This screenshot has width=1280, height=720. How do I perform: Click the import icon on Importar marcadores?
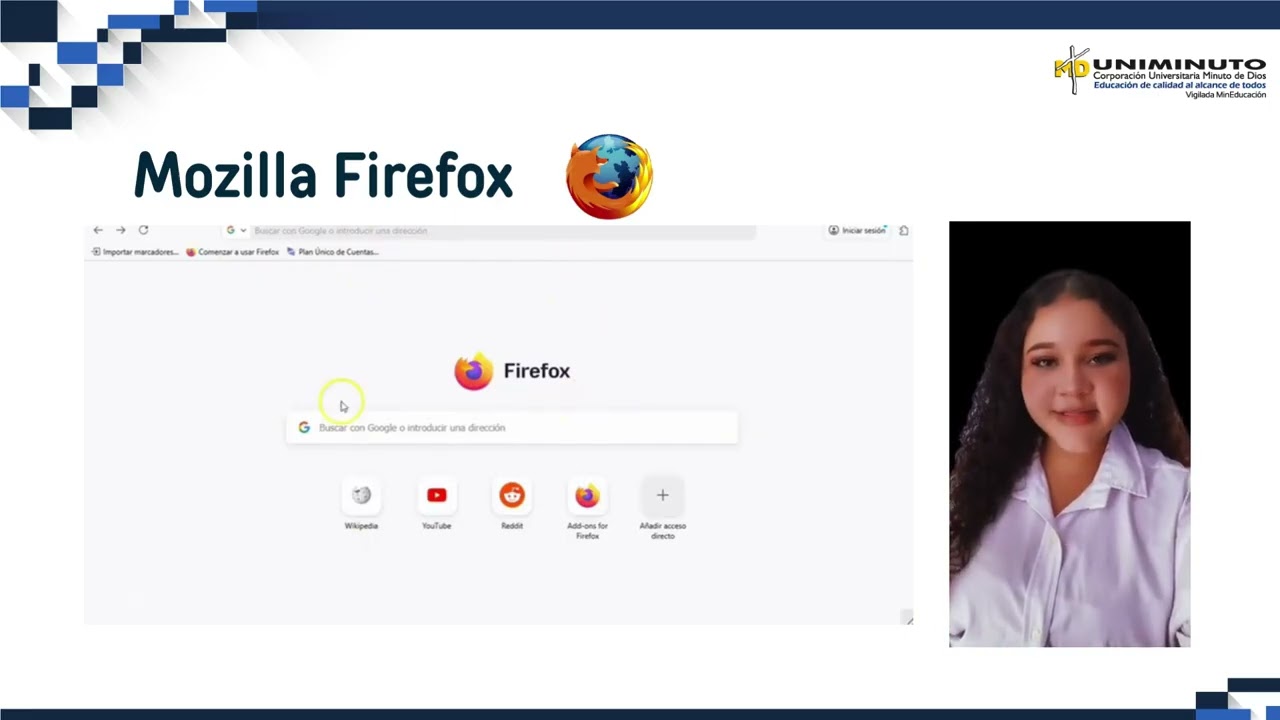(96, 252)
